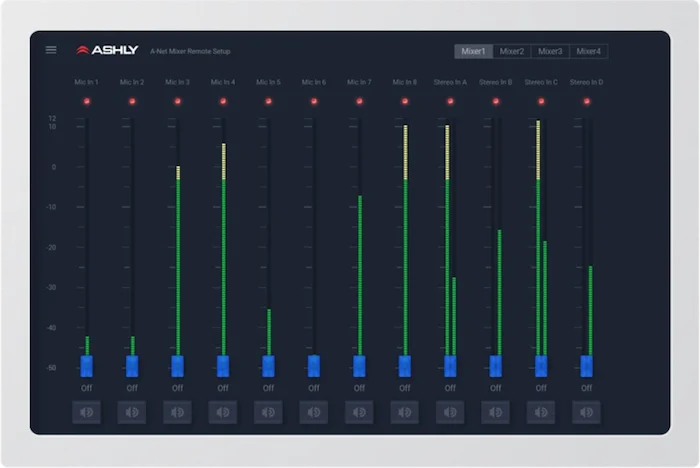Mute the Stereo In D channel

click(x=587, y=411)
